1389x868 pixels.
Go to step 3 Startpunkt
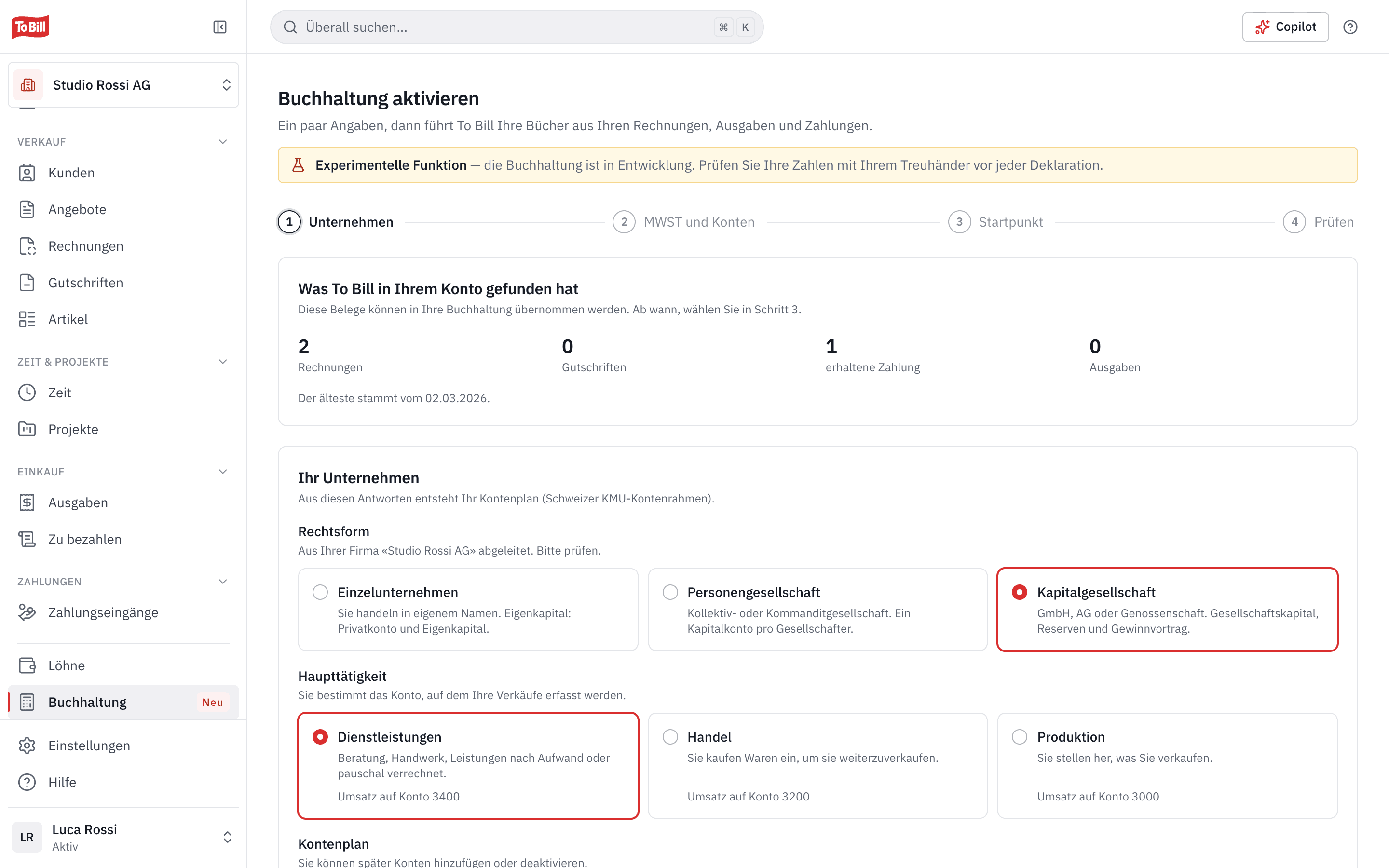pos(996,222)
